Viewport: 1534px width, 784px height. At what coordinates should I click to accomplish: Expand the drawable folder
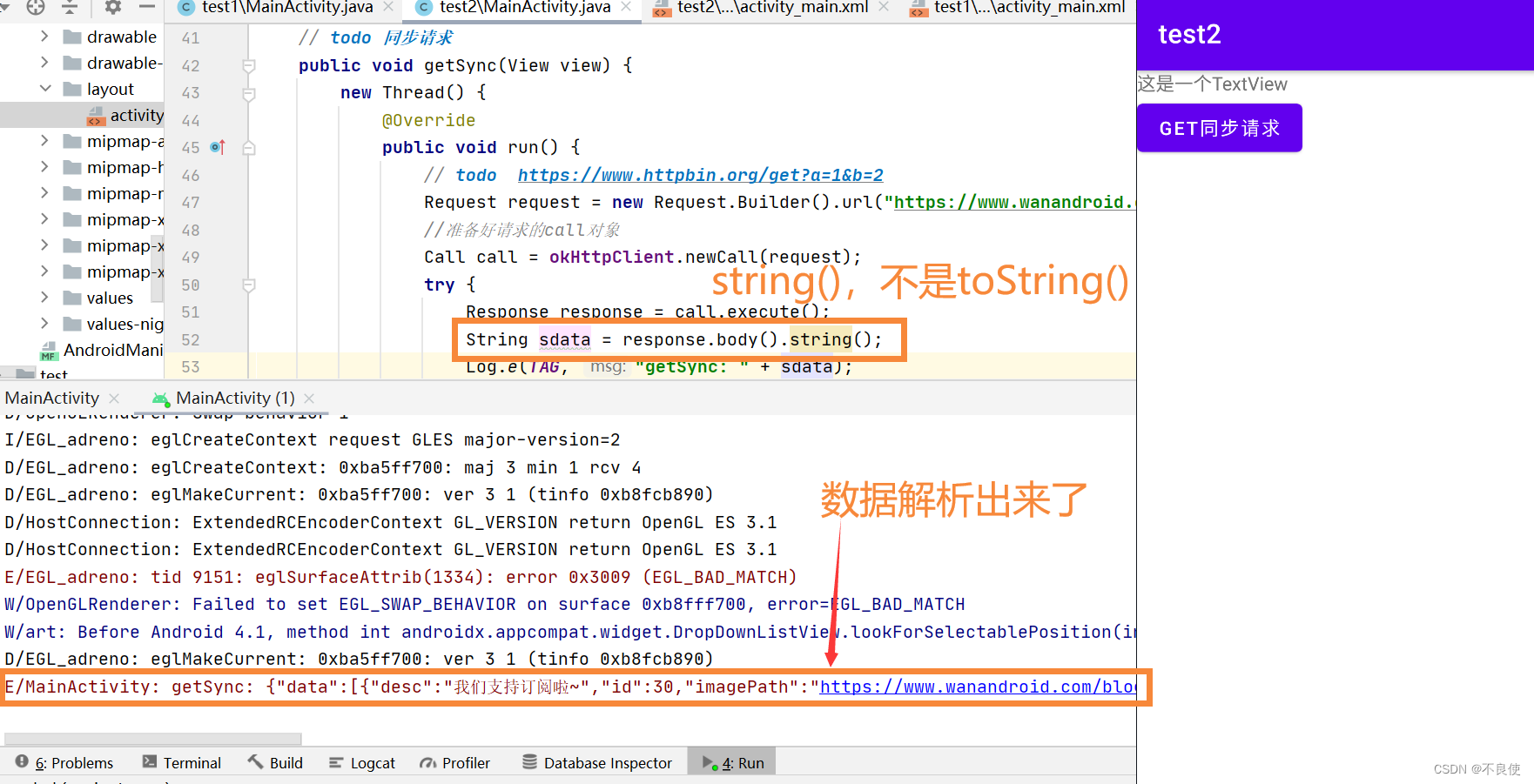click(x=44, y=37)
